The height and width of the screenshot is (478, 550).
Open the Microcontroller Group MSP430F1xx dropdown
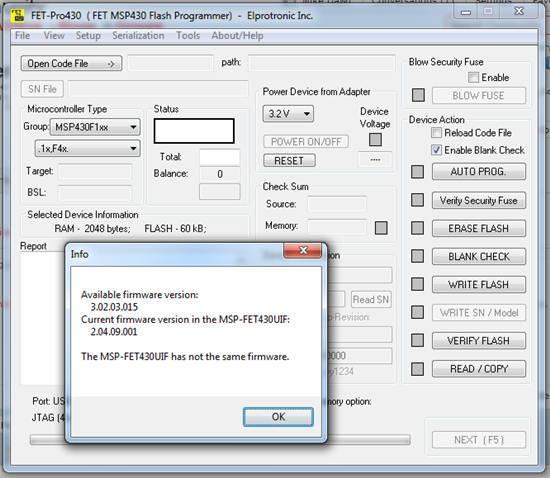coord(95,127)
